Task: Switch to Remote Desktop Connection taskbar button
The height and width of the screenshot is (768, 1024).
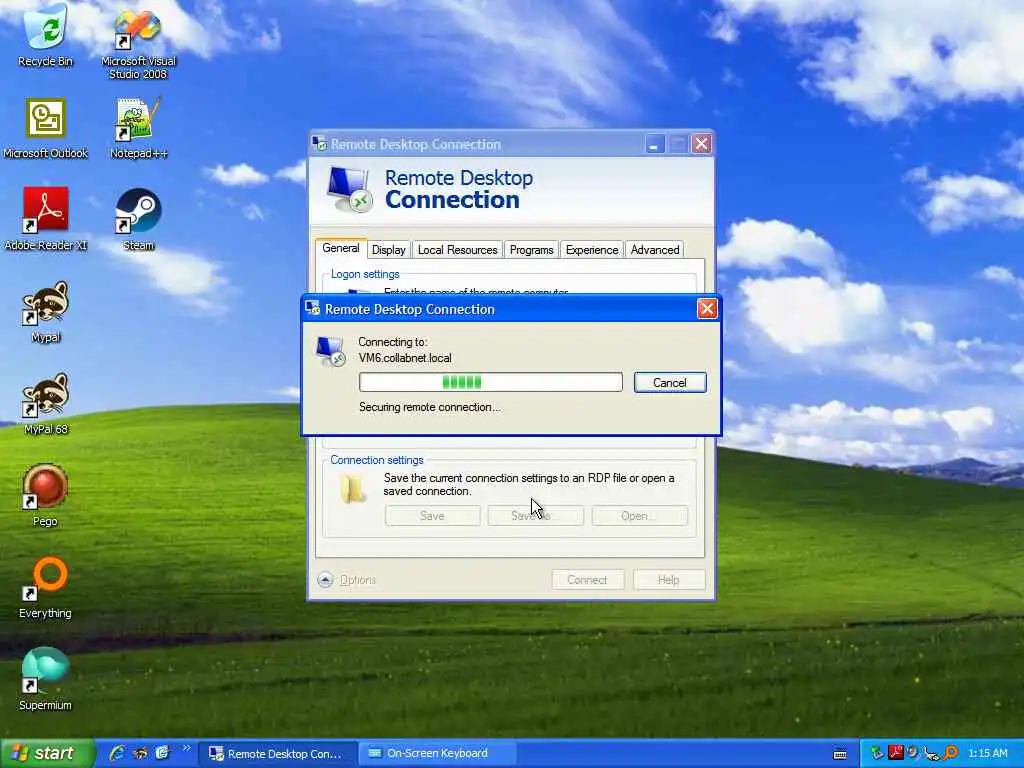Action: (x=278, y=754)
